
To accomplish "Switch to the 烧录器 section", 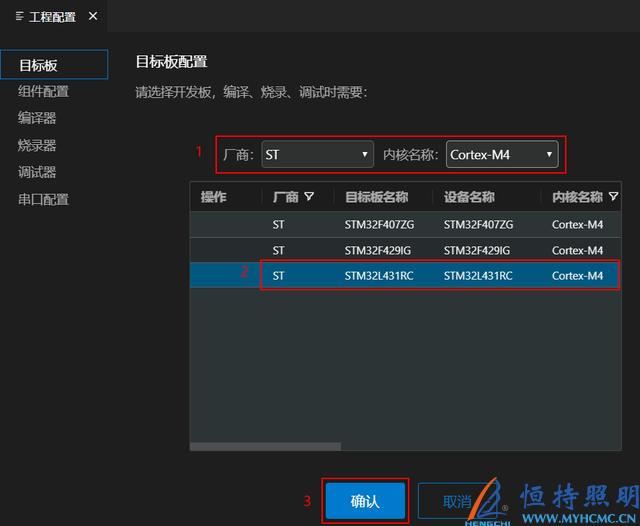I will coord(37,145).
